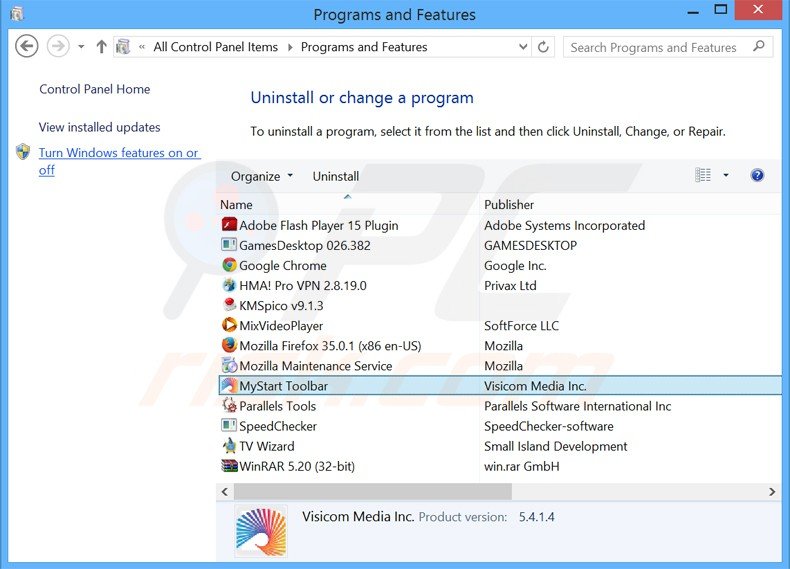Click Parallels Software International Inc cell
This screenshot has height=569, width=790.
coord(577,406)
